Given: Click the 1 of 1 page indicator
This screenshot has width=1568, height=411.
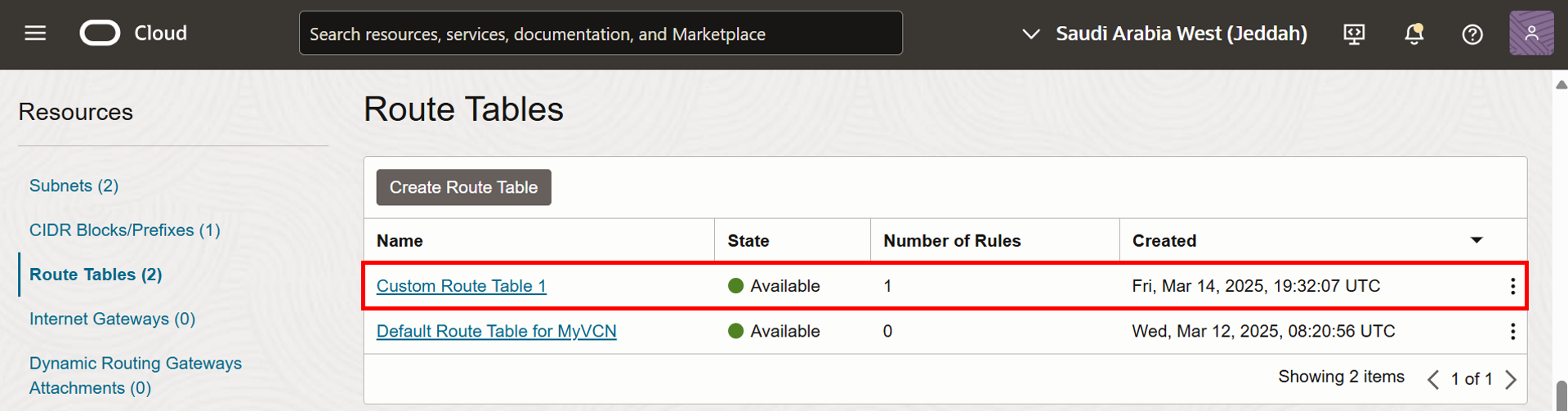Looking at the screenshot, I should 1472,379.
